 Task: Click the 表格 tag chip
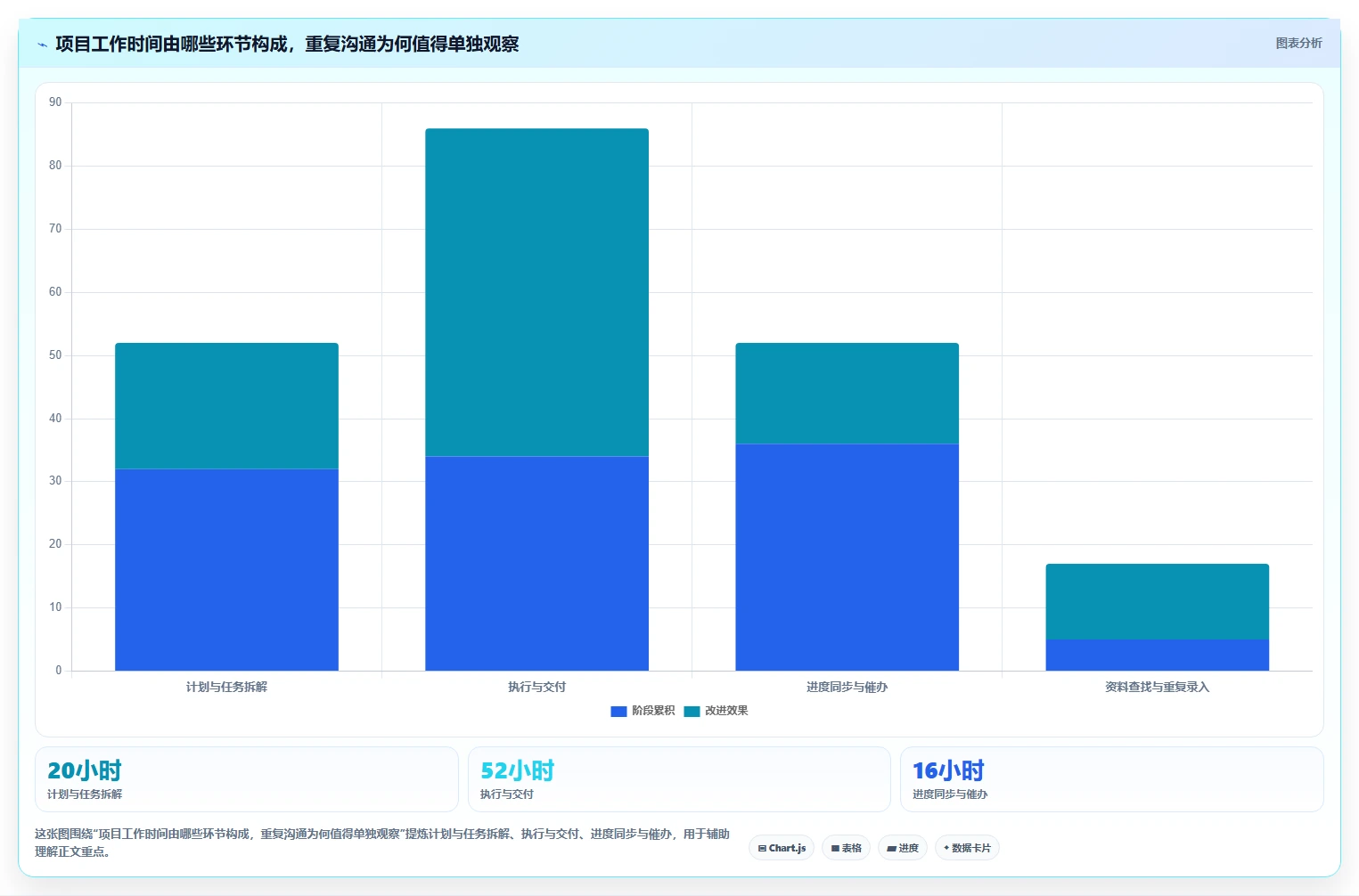pos(847,848)
